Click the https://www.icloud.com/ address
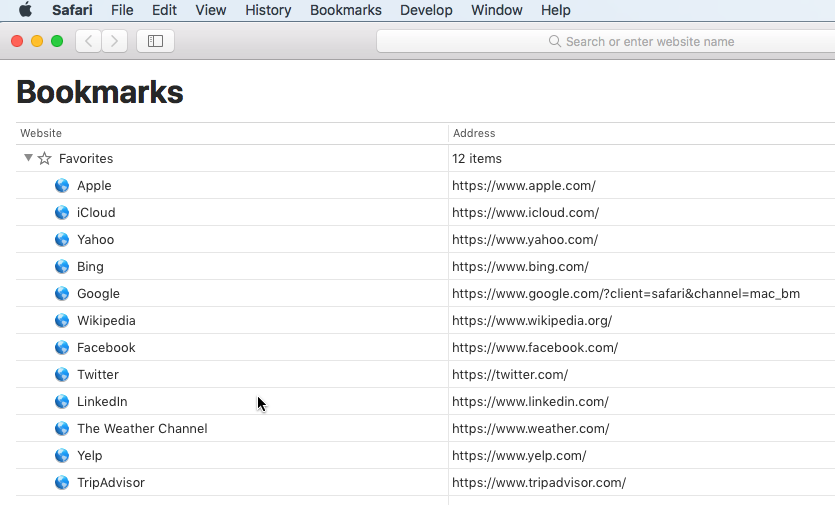This screenshot has width=835, height=505. pyautogui.click(x=525, y=213)
